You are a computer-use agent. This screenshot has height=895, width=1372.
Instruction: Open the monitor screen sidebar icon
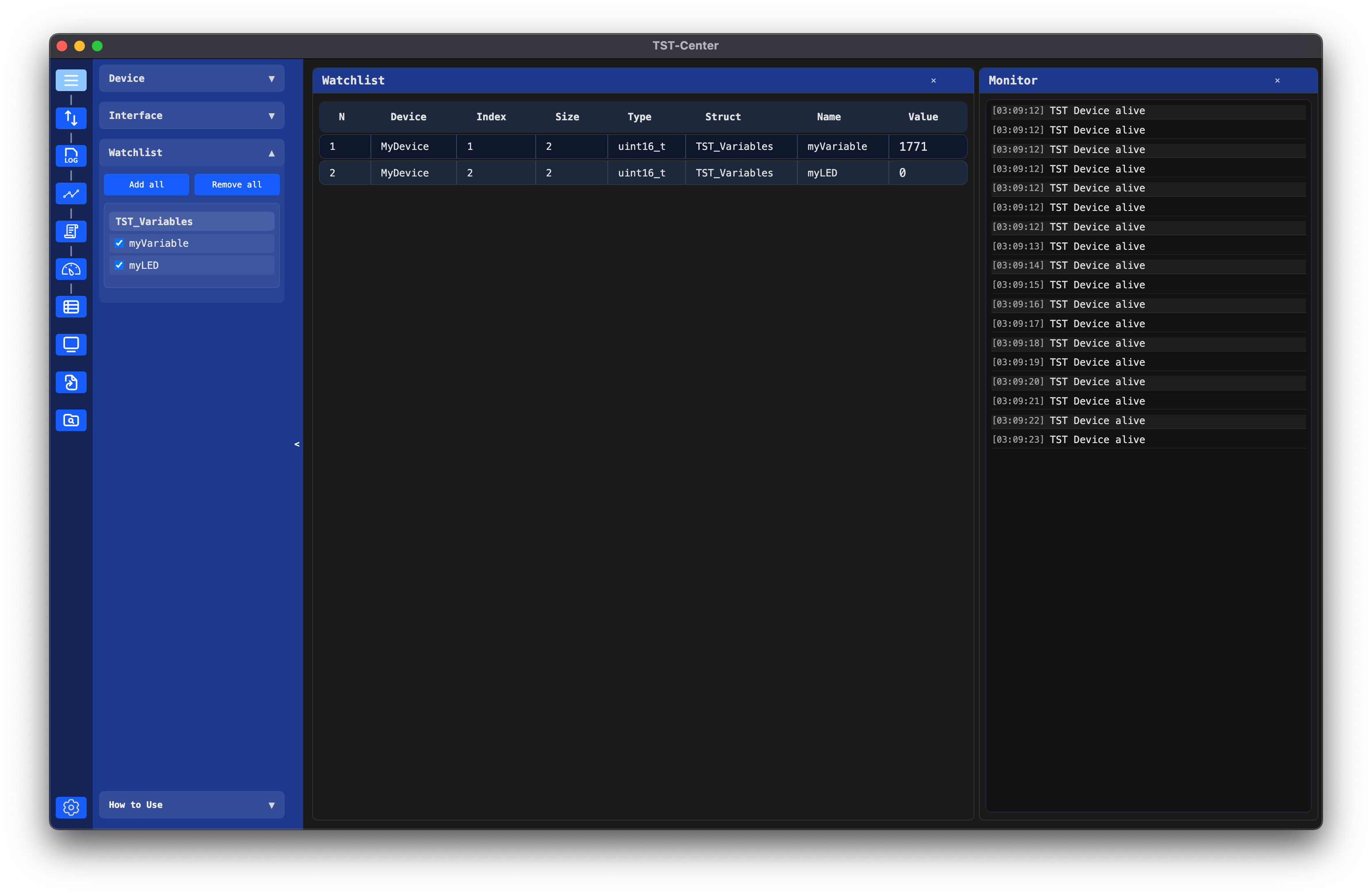tap(71, 345)
